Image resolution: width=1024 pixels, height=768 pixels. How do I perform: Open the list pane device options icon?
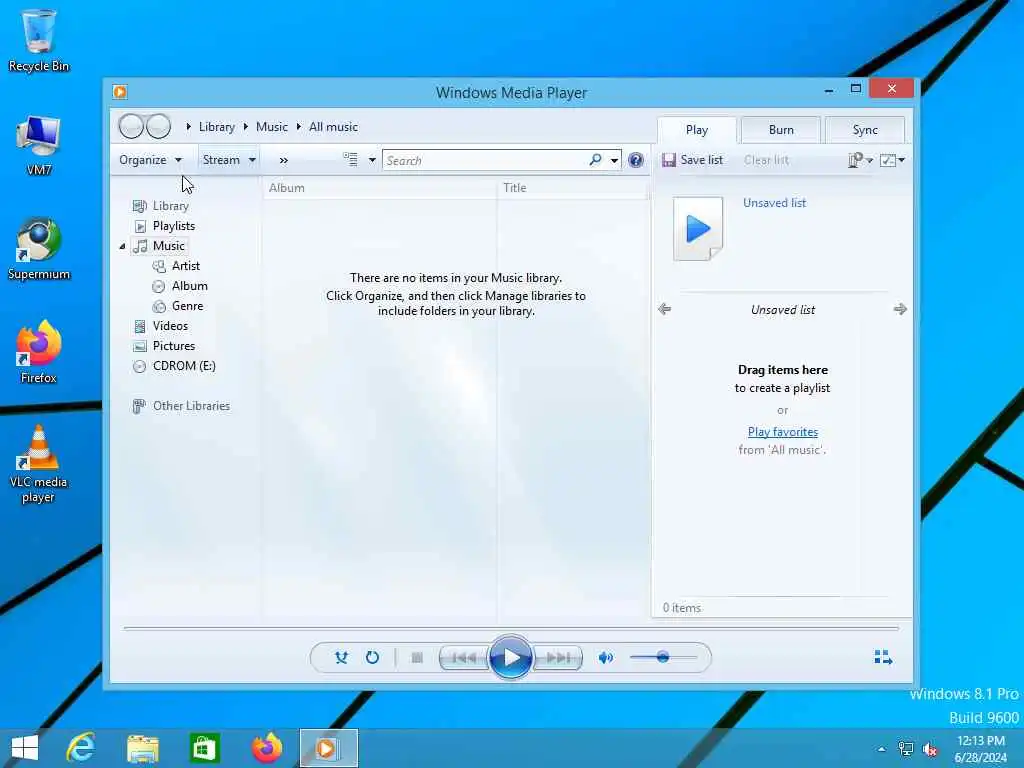coord(860,160)
